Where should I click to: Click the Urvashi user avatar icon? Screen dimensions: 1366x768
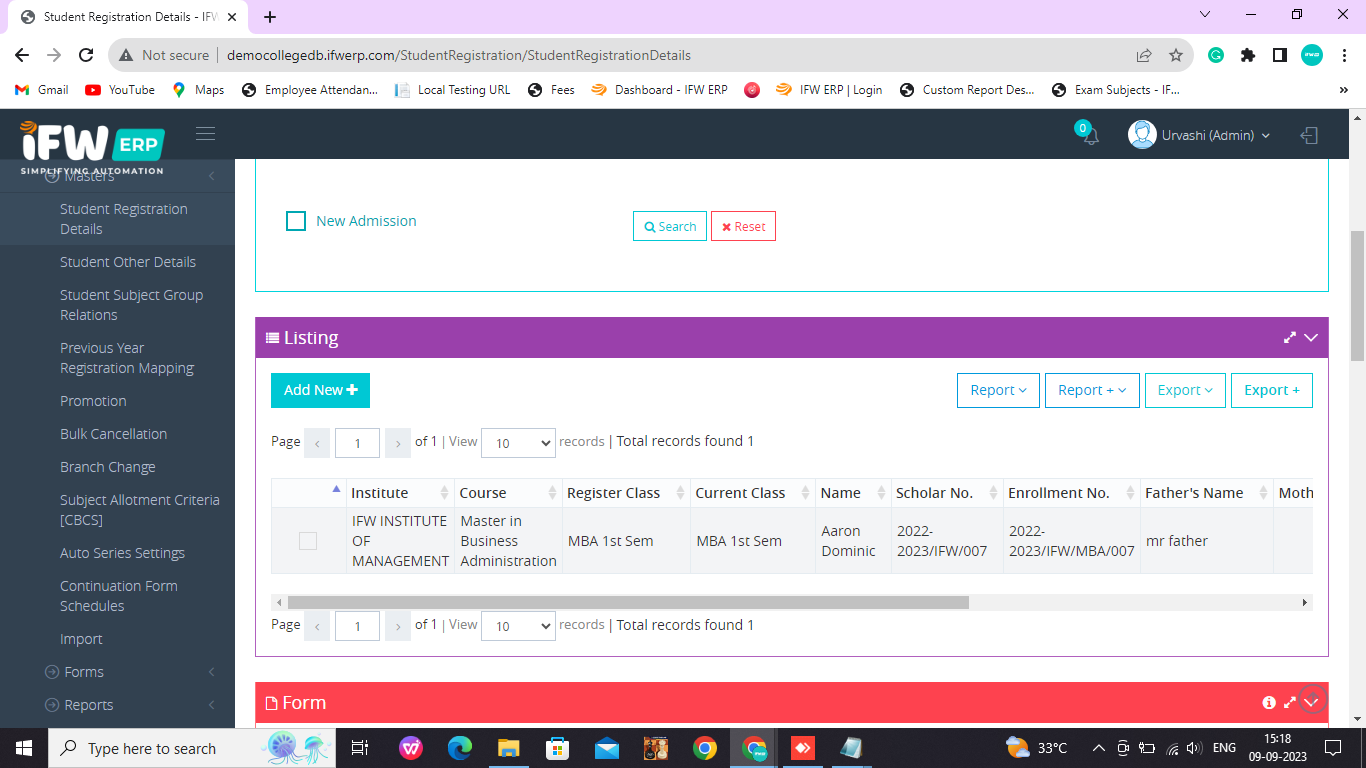[1142, 135]
